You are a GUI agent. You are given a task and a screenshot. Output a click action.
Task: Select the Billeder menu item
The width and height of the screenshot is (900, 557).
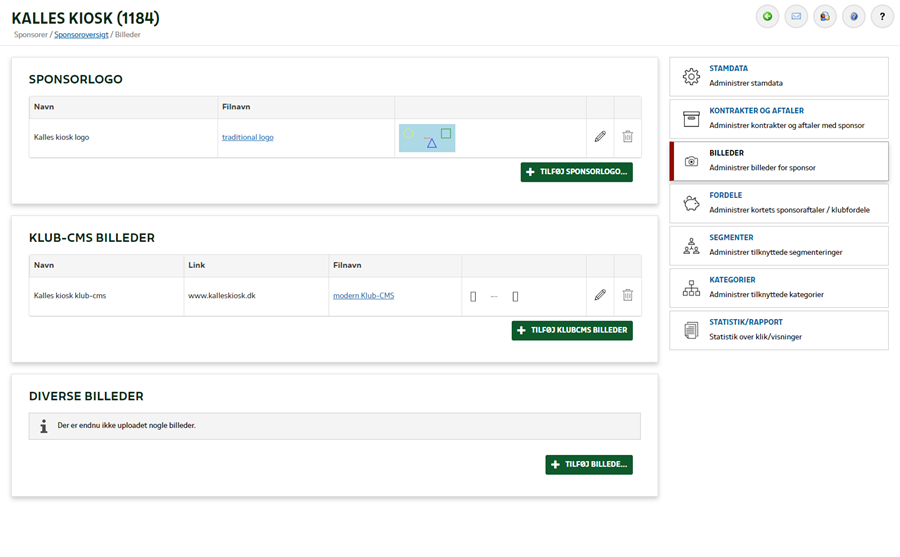tap(779, 161)
